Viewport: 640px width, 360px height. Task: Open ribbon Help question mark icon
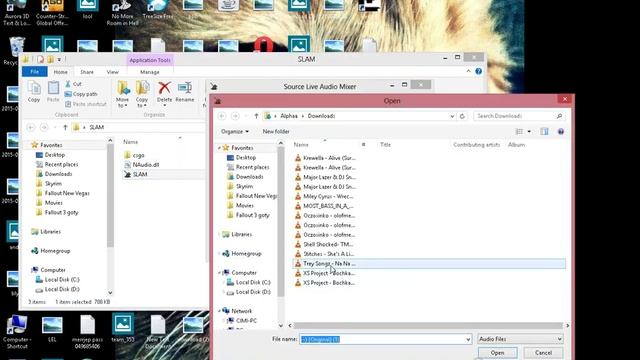478,71
